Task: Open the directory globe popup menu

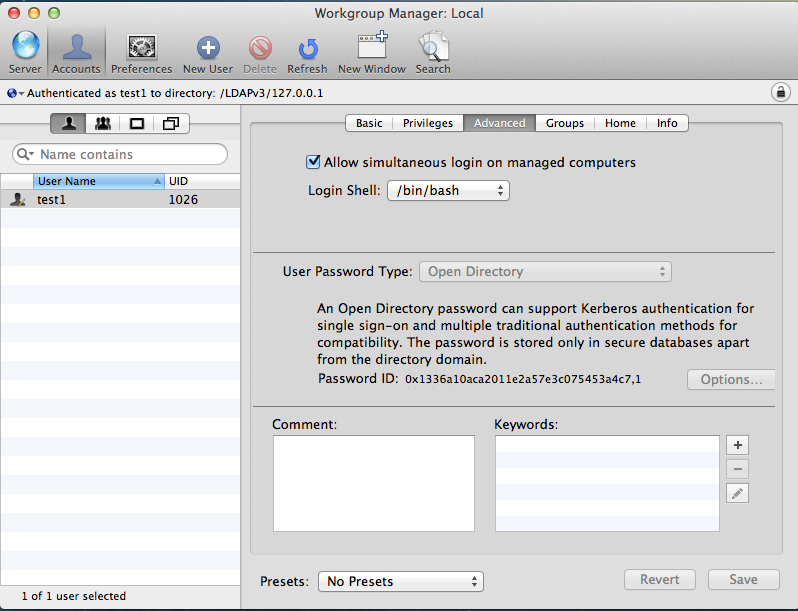Action: (15, 93)
